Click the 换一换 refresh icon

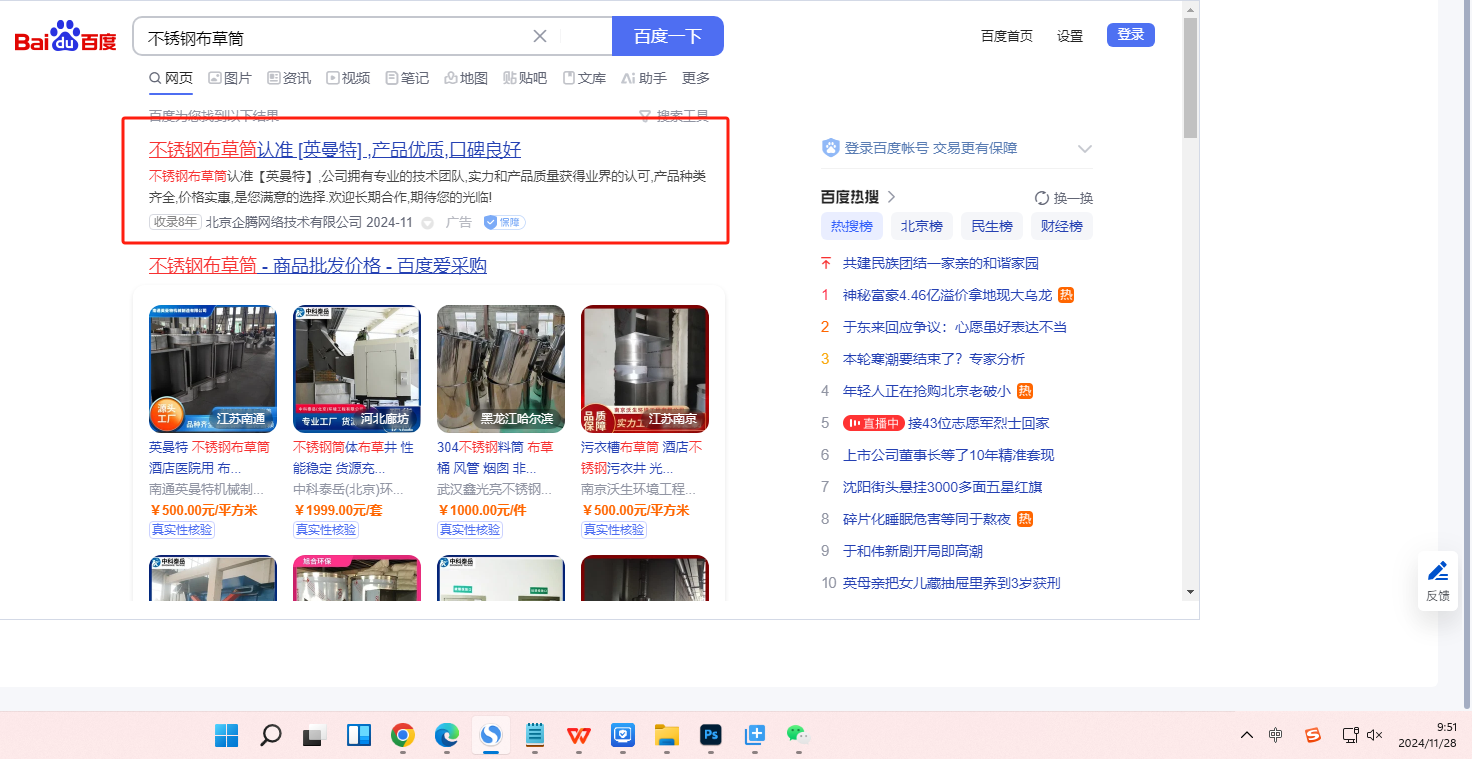(x=1041, y=198)
